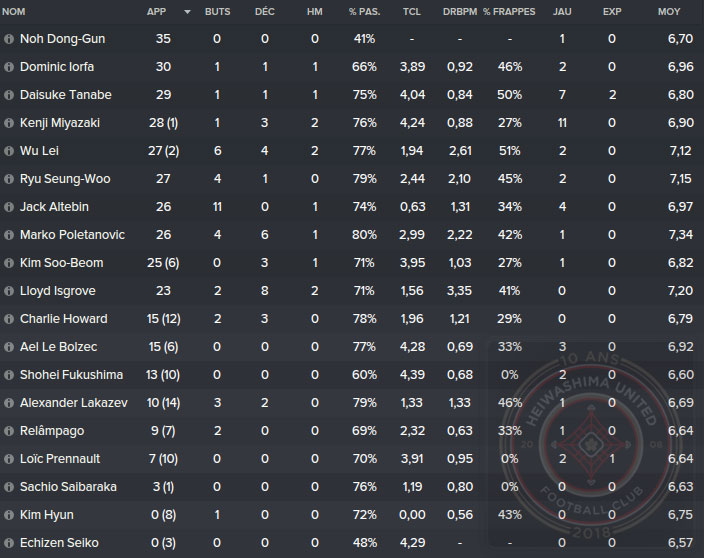The width and height of the screenshot is (704, 558).
Task: Open info icon next to Dominic Iorfa
Action: point(9,67)
